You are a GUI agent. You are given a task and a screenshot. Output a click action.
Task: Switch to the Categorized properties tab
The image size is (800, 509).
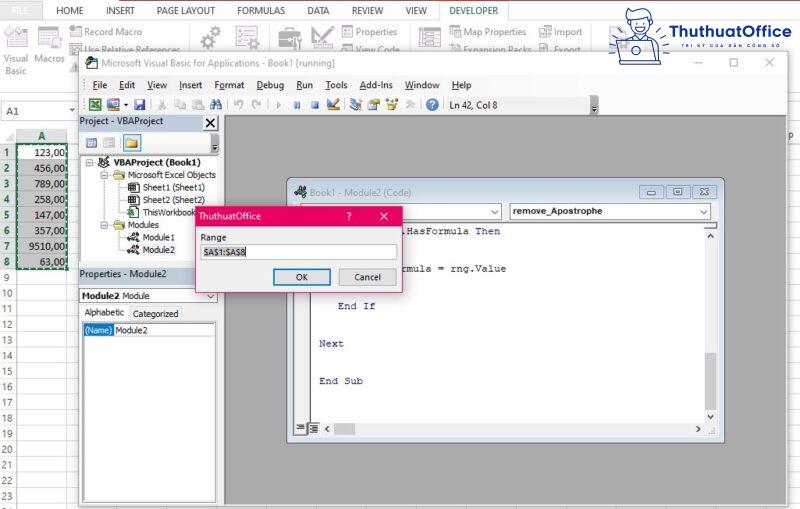[x=156, y=314]
